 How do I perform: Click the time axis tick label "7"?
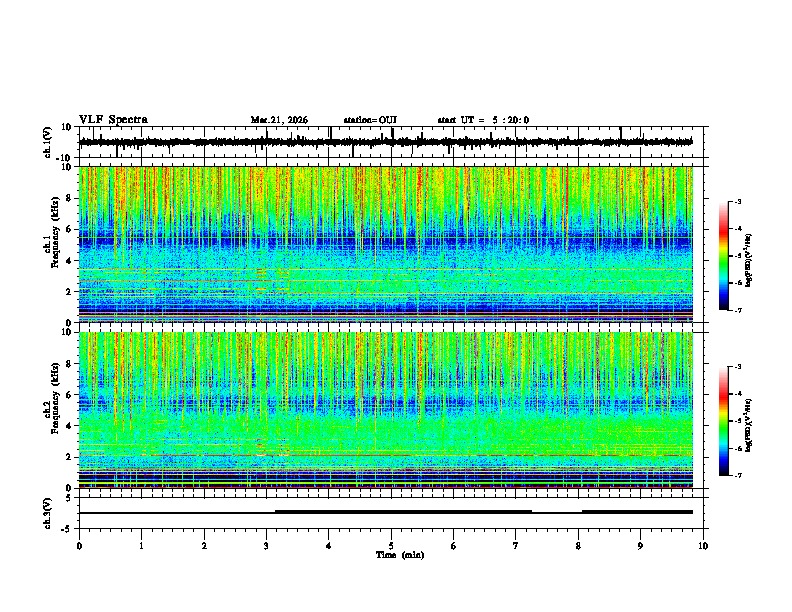click(516, 546)
